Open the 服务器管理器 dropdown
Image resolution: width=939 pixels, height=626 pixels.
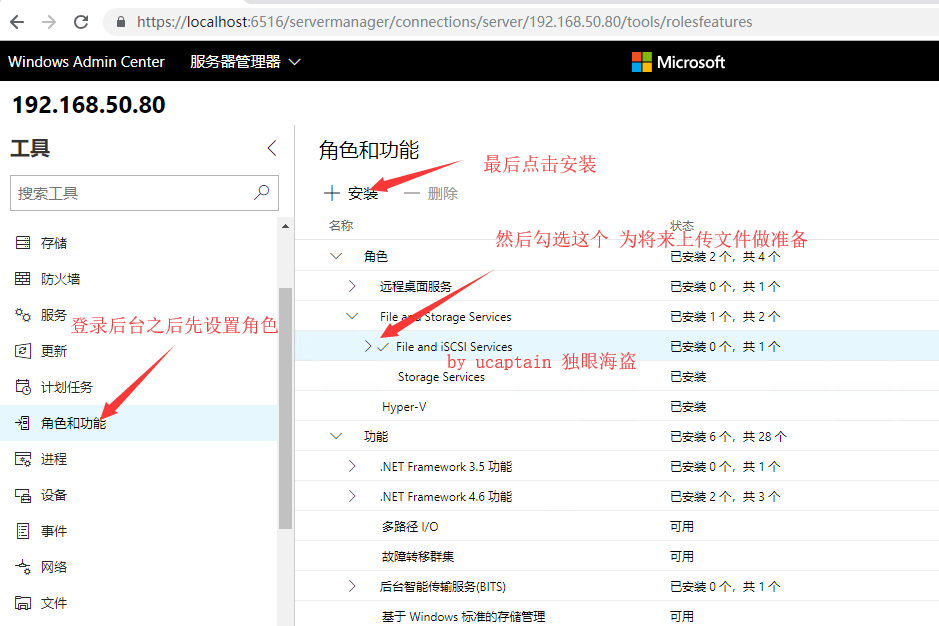(245, 62)
